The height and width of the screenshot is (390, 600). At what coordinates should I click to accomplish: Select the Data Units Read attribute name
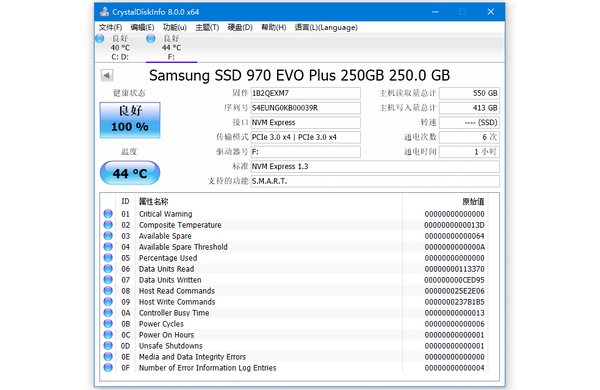coord(166,269)
